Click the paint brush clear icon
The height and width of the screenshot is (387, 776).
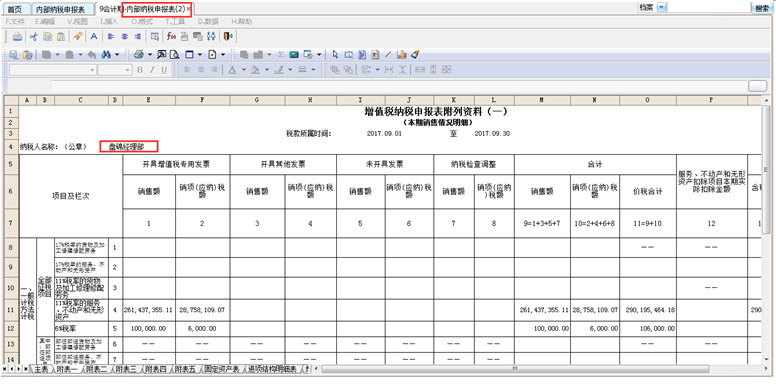point(415,54)
